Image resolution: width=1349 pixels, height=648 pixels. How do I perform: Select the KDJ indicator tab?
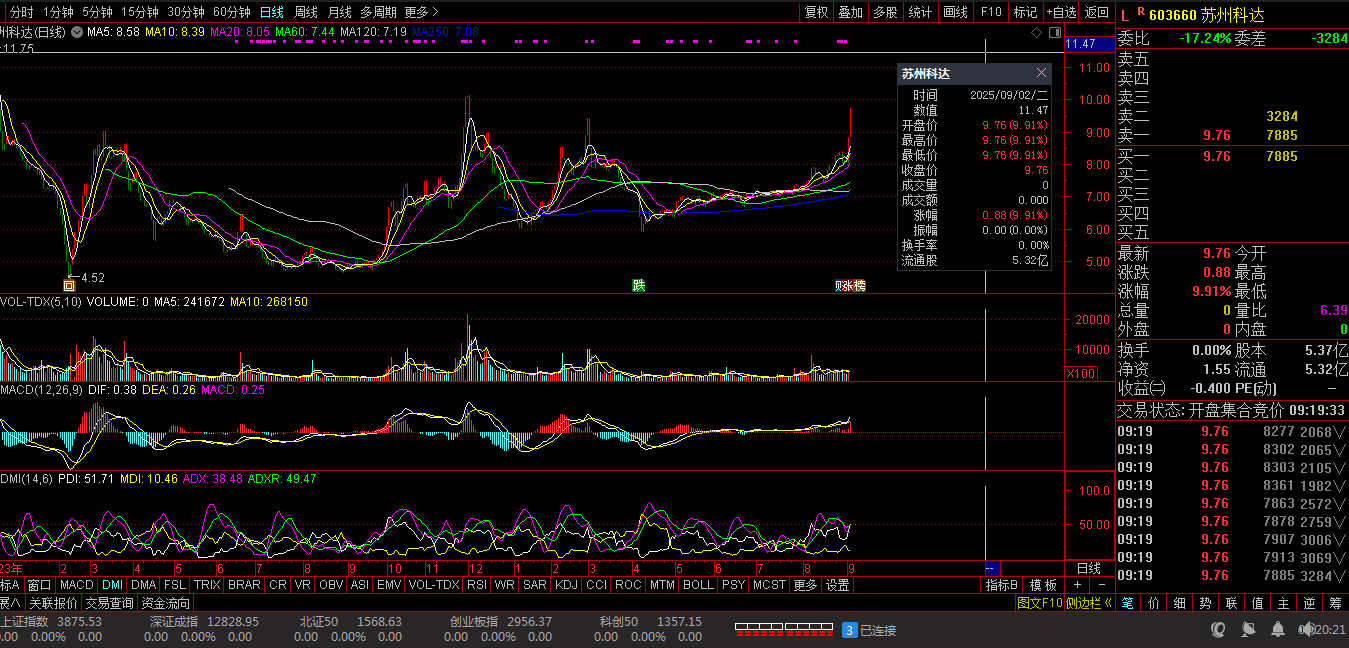pyautogui.click(x=566, y=585)
